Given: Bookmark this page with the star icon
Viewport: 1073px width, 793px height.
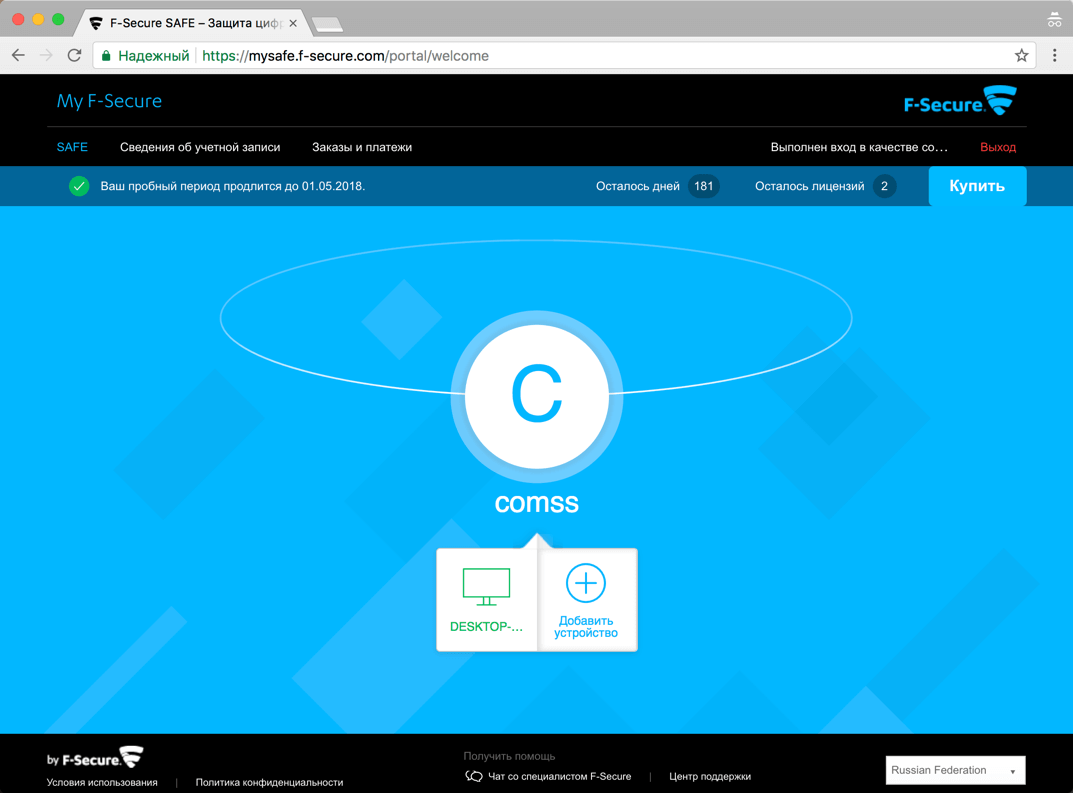Looking at the screenshot, I should click(x=1021, y=55).
